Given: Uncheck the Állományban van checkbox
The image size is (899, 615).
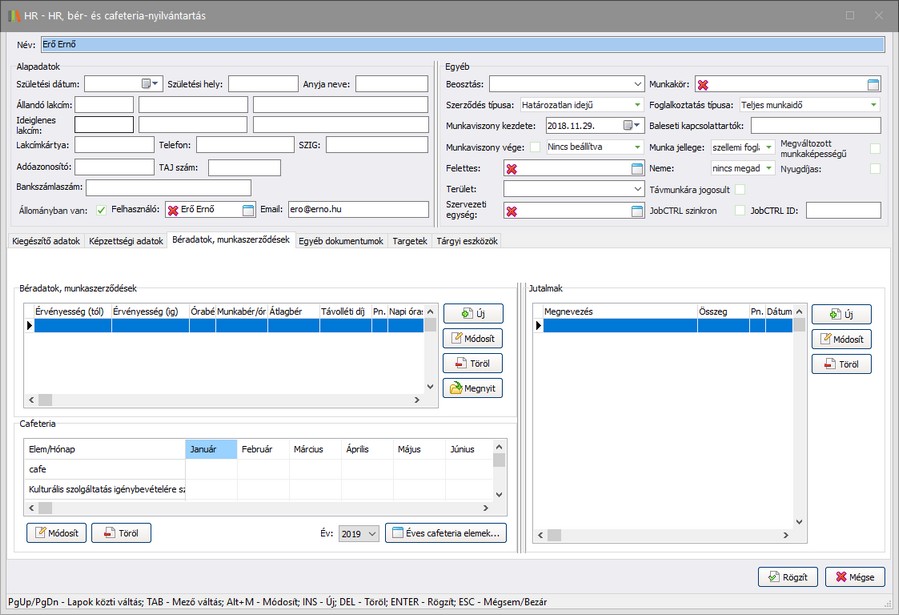Looking at the screenshot, I should pos(101,210).
